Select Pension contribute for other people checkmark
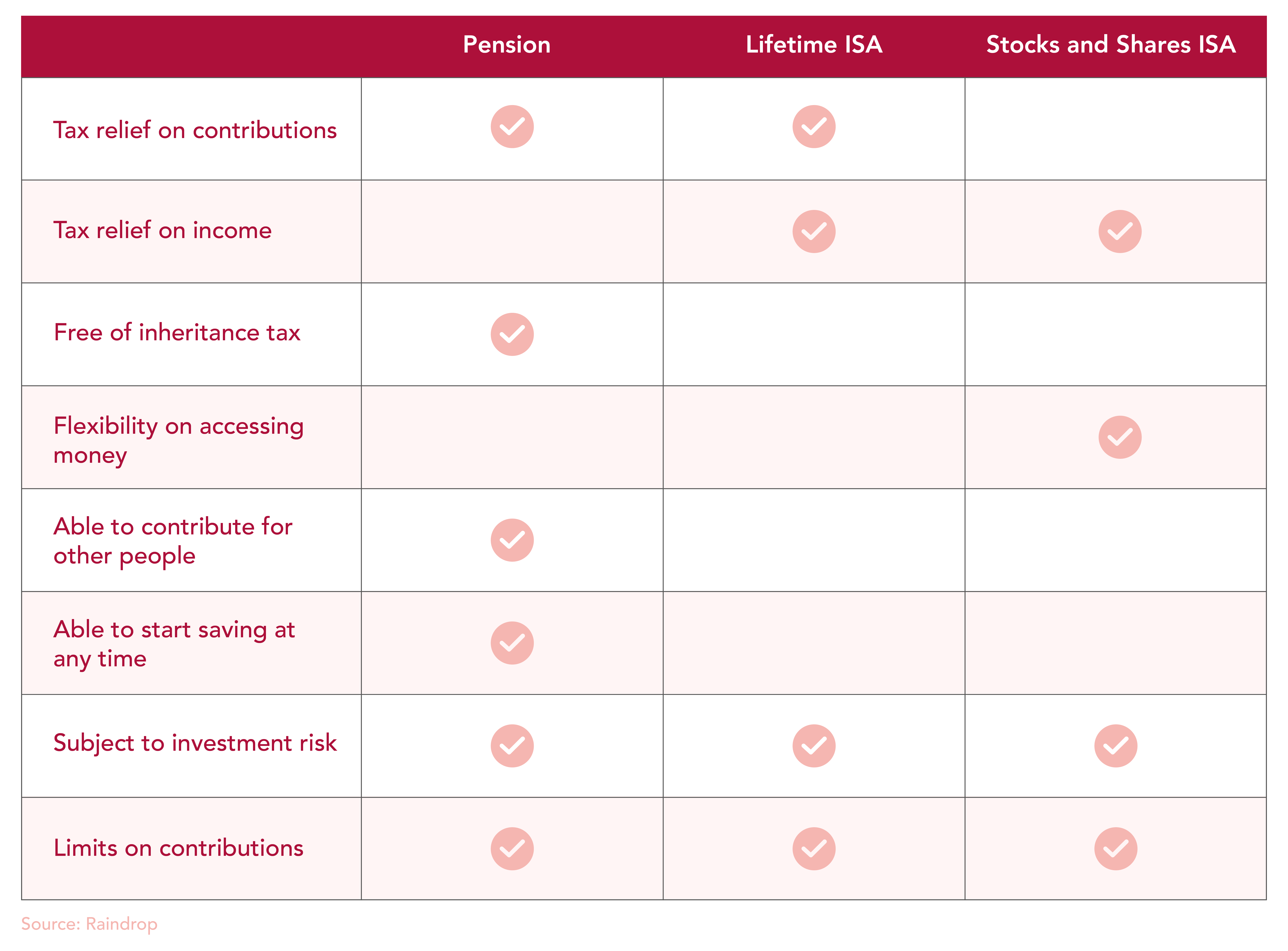The image size is (1288, 951). point(512,540)
